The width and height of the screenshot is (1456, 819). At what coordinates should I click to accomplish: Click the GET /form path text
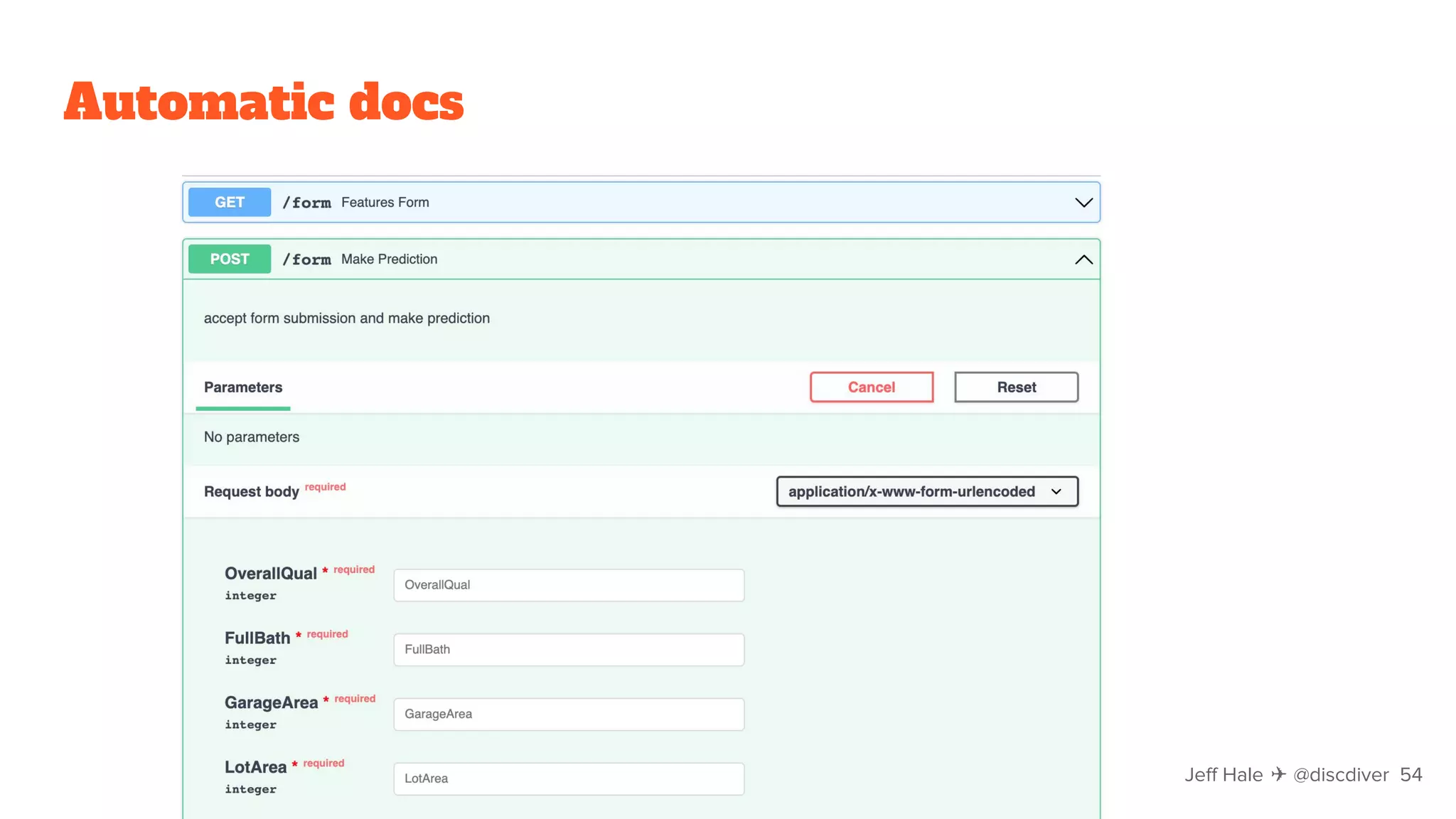coord(306,203)
